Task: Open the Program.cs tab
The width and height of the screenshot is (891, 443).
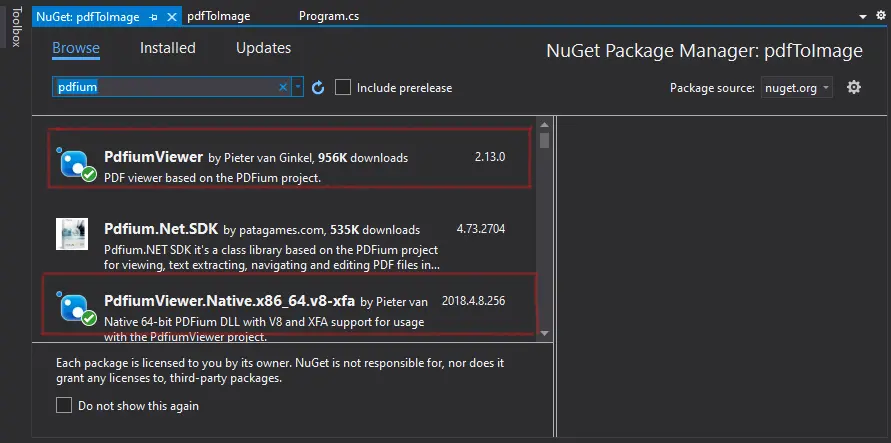Action: click(329, 16)
